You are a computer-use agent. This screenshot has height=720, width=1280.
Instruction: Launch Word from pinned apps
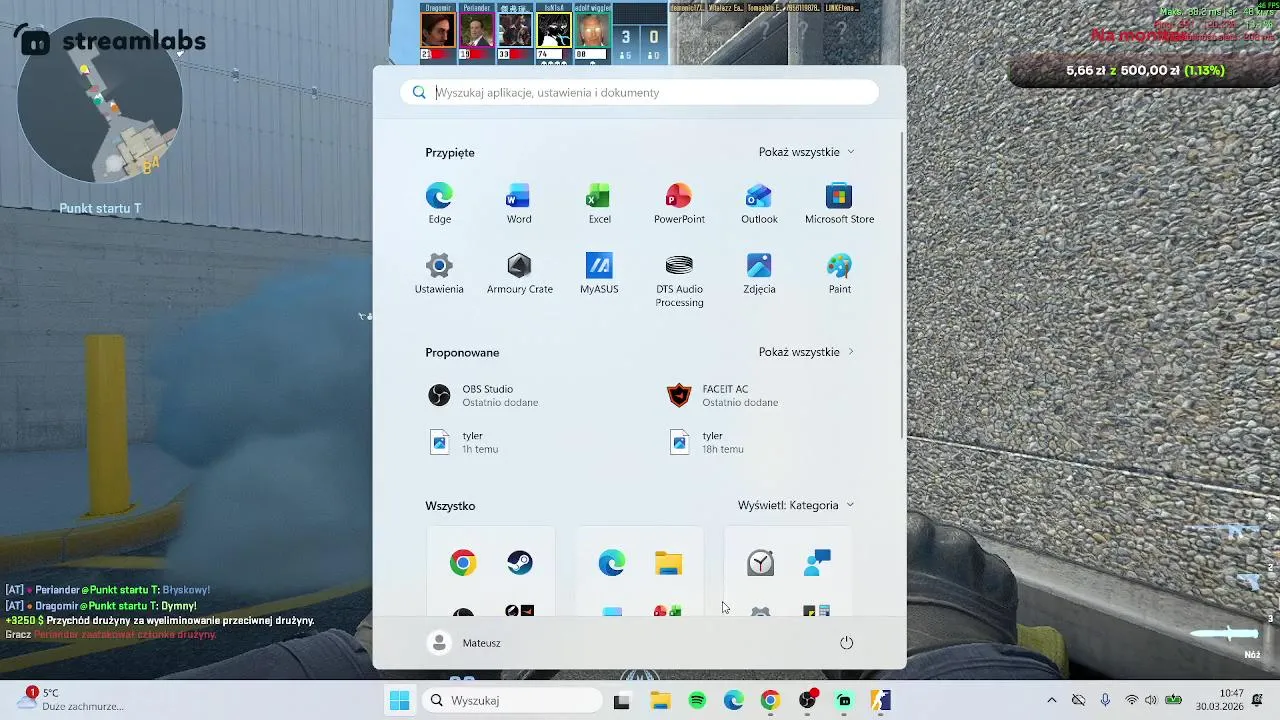519,204
